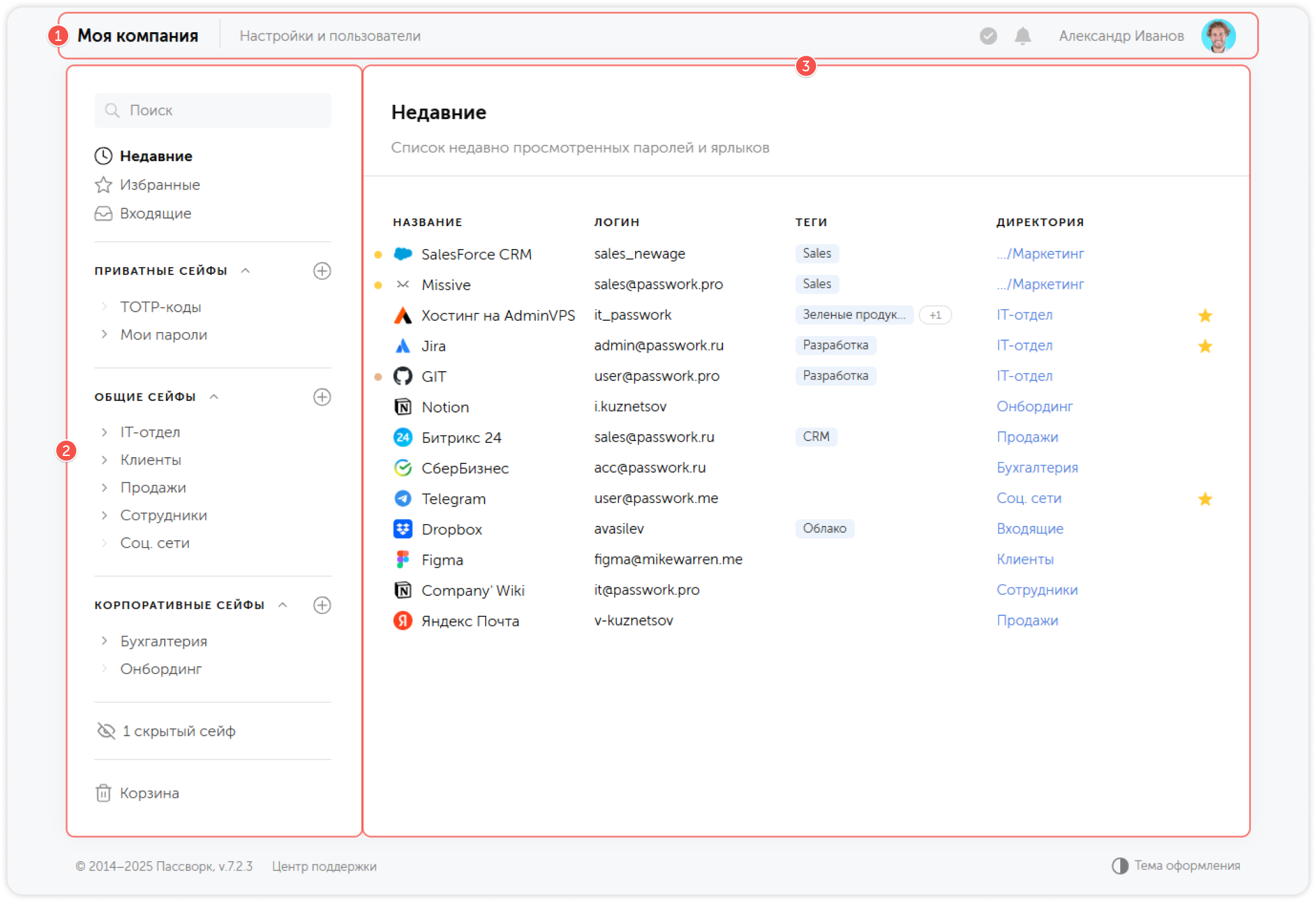The image size is (1316, 902).
Task: Collapse the Корпоративные сейфы section
Action: (x=283, y=605)
